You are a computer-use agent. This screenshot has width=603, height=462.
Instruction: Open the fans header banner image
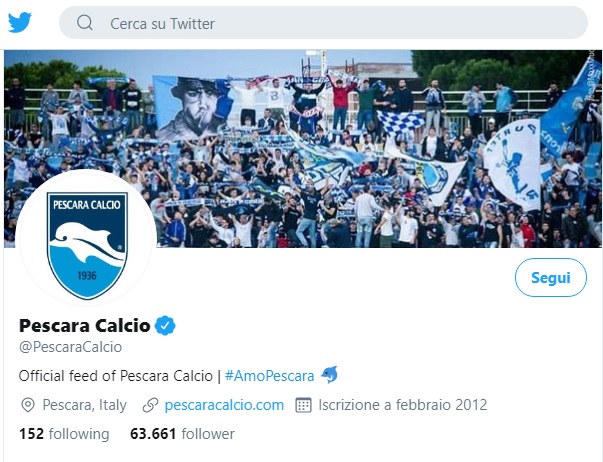[303, 148]
